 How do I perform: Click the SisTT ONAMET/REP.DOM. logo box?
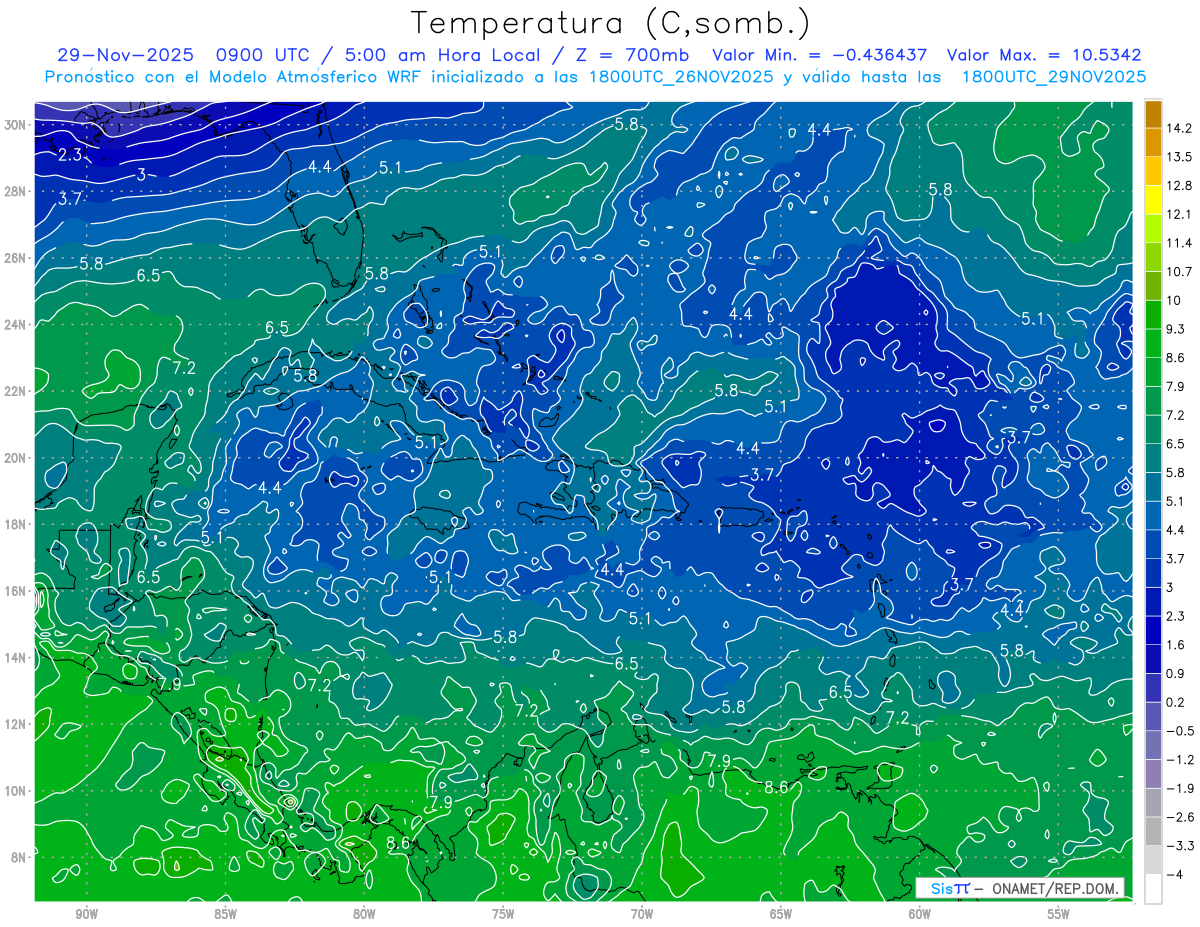pos(1020,888)
